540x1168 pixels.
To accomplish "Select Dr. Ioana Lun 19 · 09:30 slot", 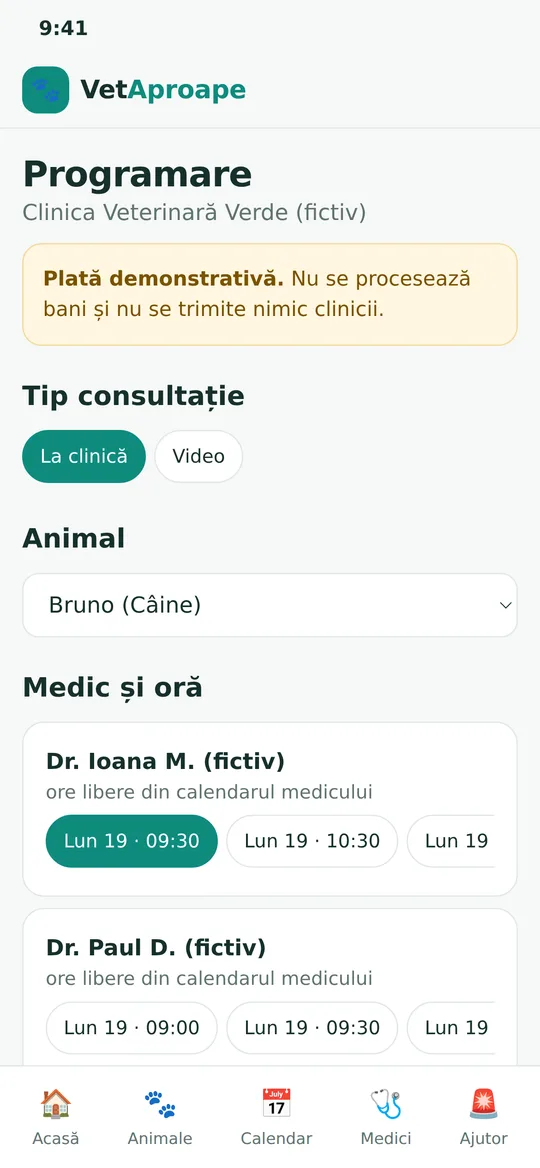I will click(132, 841).
